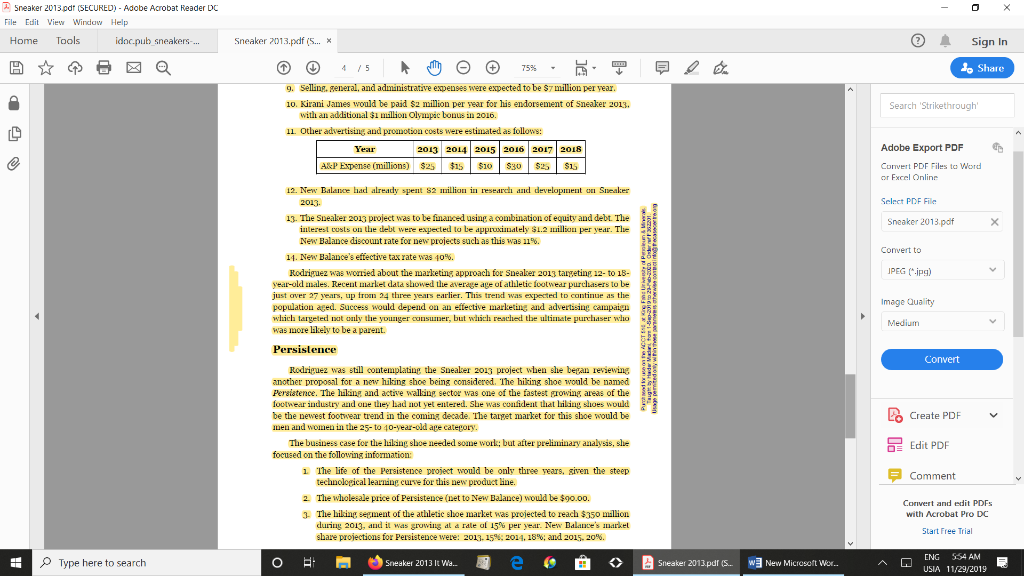The width and height of the screenshot is (1024, 576).
Task: Open the Help question mark icon
Action: [918, 40]
